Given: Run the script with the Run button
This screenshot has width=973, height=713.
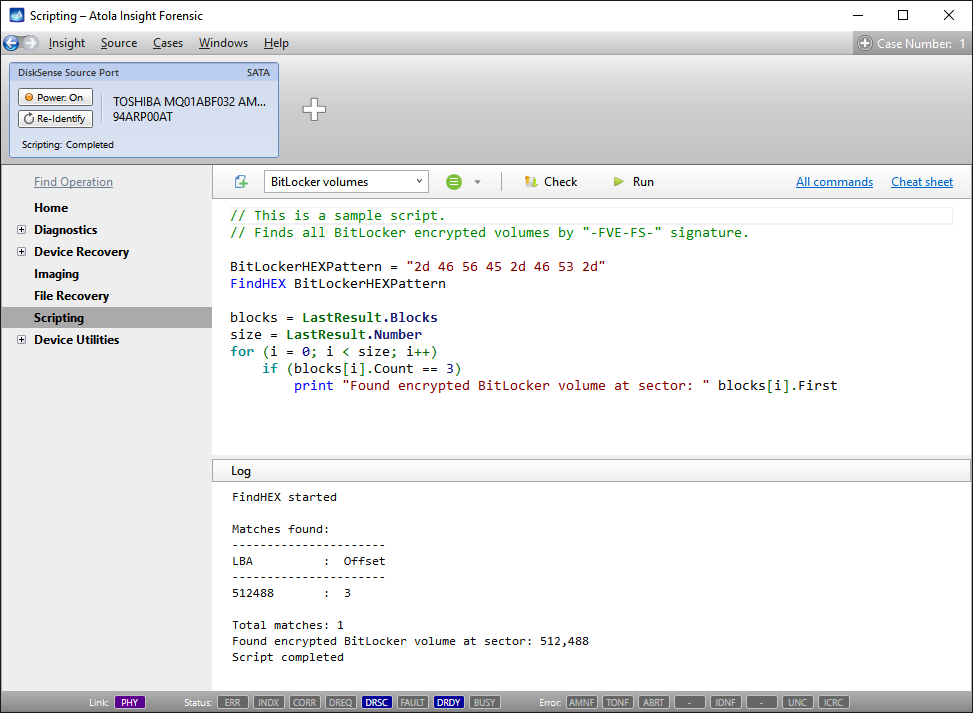Looking at the screenshot, I should tap(634, 182).
